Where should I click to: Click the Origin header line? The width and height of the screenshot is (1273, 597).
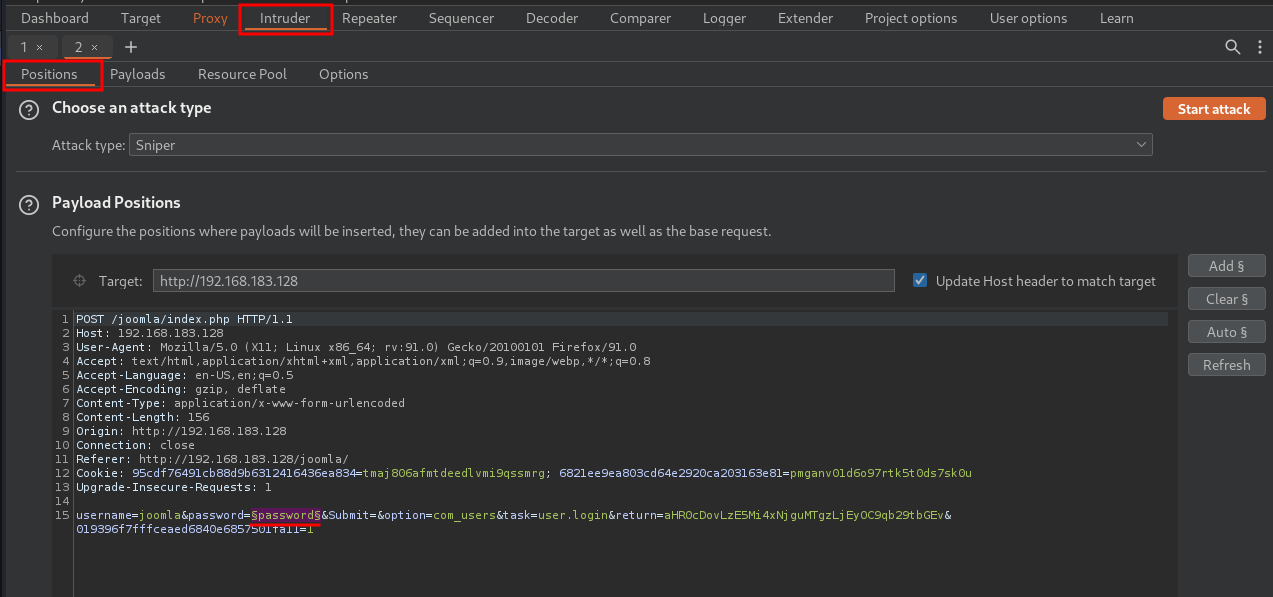click(181, 431)
